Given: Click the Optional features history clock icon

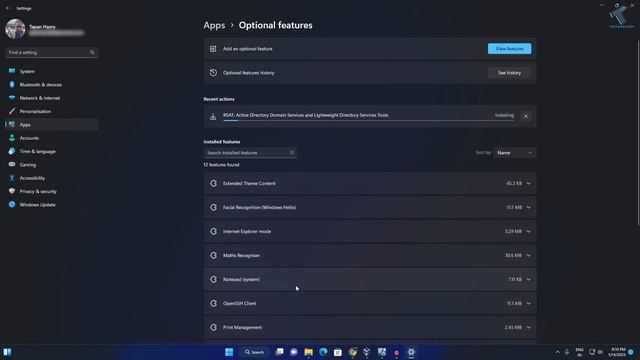Looking at the screenshot, I should coord(213,73).
